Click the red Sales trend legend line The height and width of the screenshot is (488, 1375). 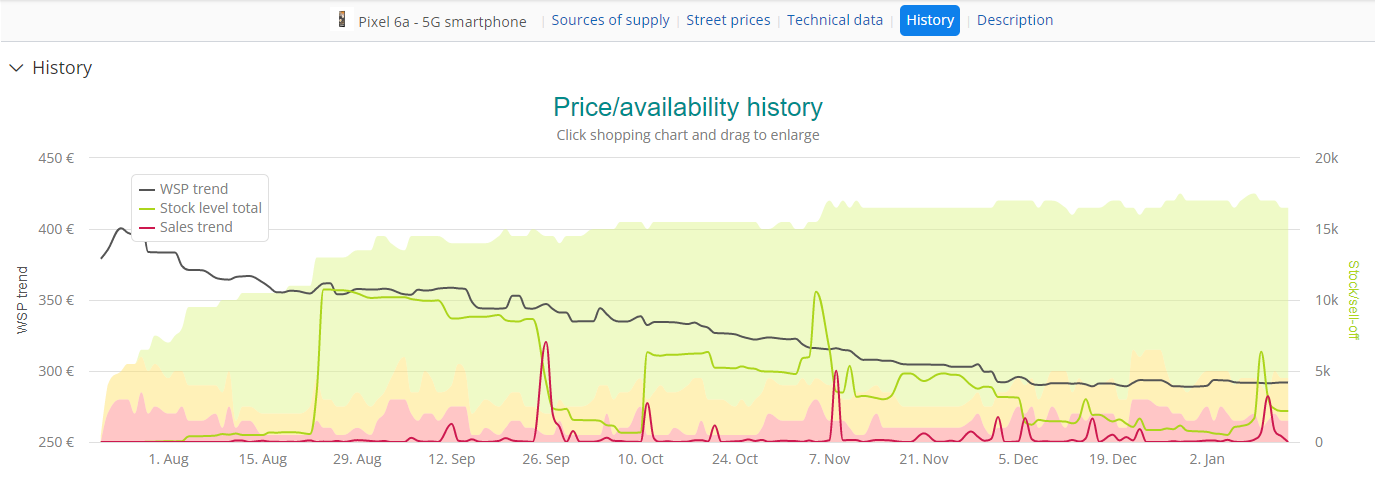(x=148, y=227)
